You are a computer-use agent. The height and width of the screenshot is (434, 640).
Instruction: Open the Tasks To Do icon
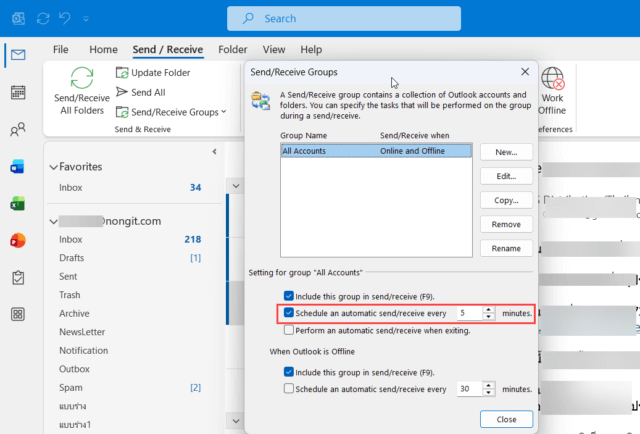pyautogui.click(x=18, y=278)
